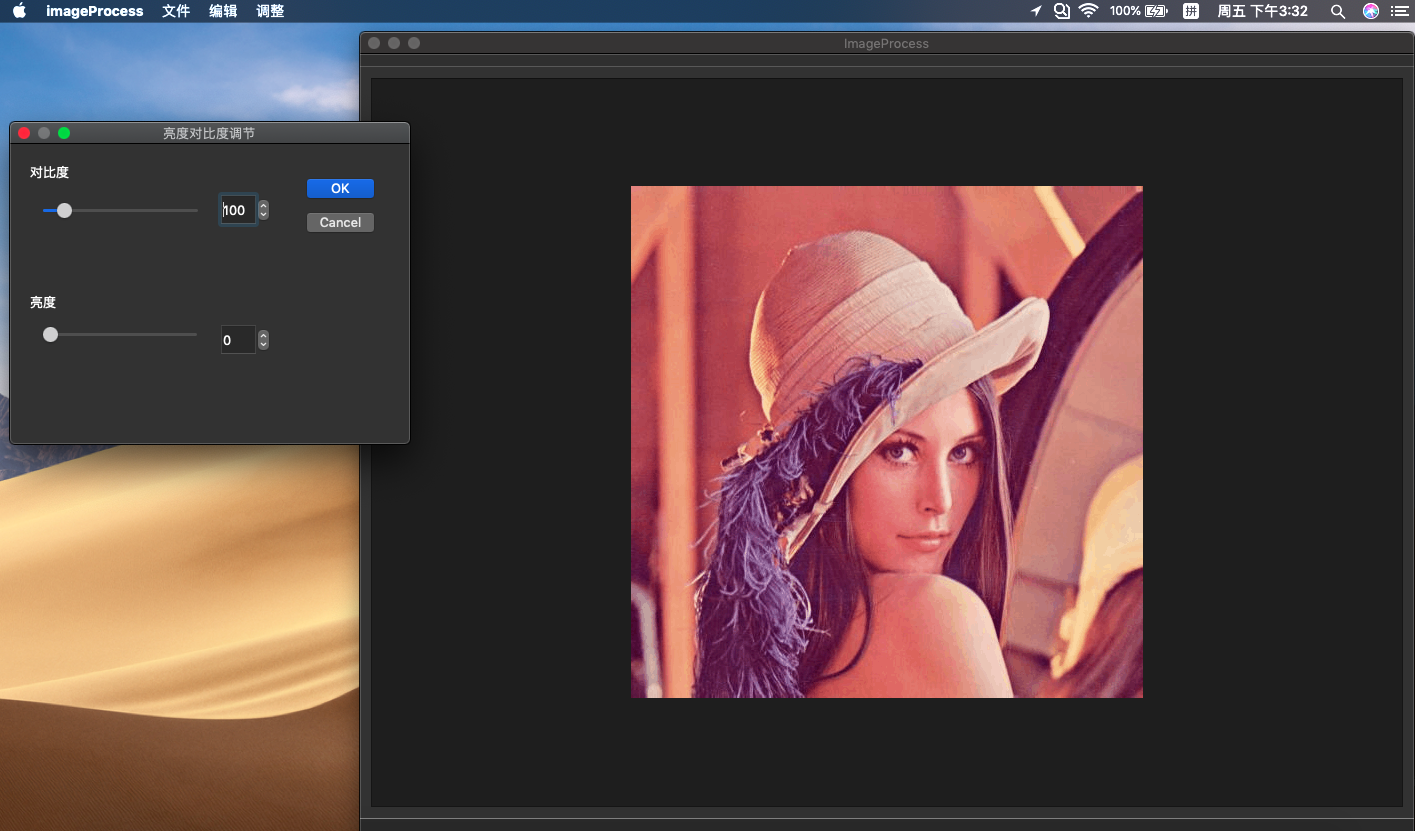
Task: Click the magnifier icon beside Wi-Fi
Action: click(x=1062, y=11)
